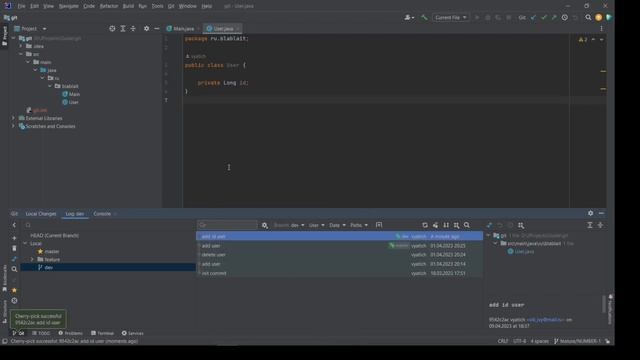Collapse the java source folder
This screenshot has height=360, width=640.
pyautogui.click(x=36, y=70)
